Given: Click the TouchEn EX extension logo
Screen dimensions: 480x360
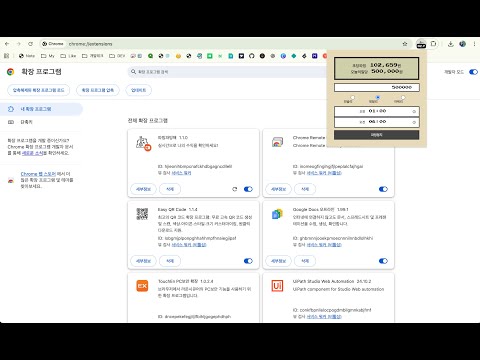Looking at the screenshot, I should 142,286.
